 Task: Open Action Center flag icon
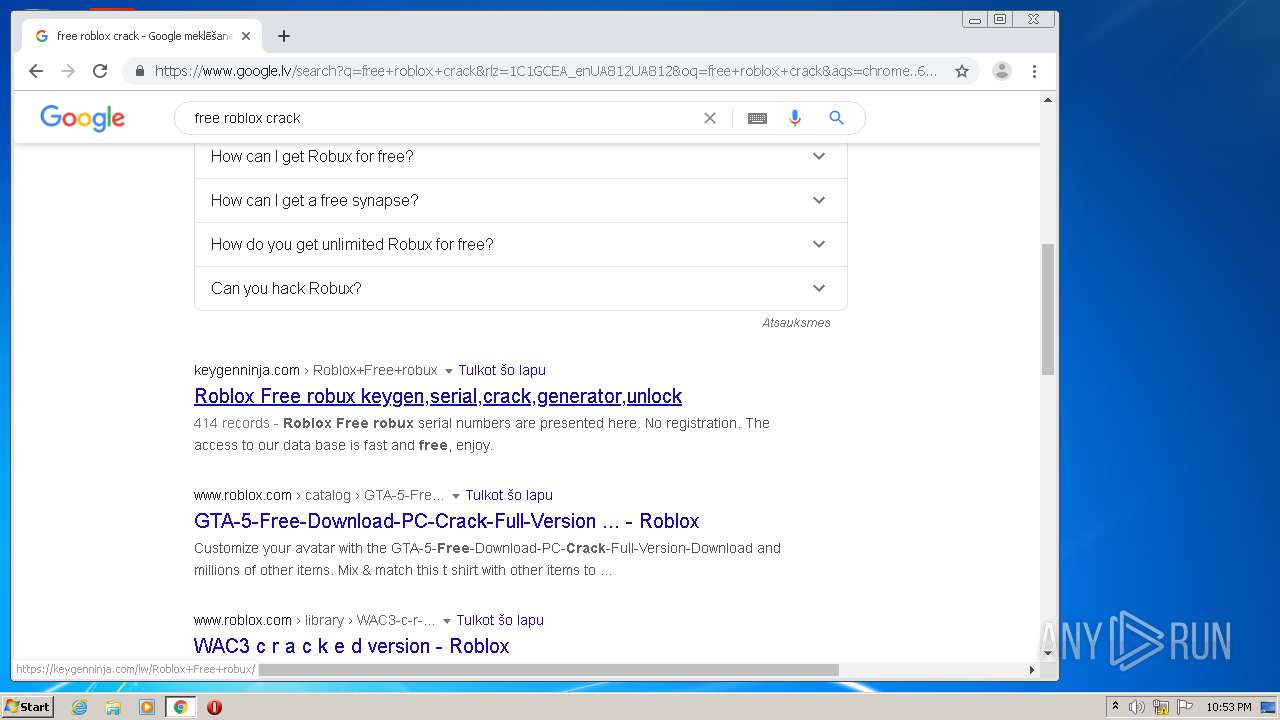click(x=1185, y=707)
